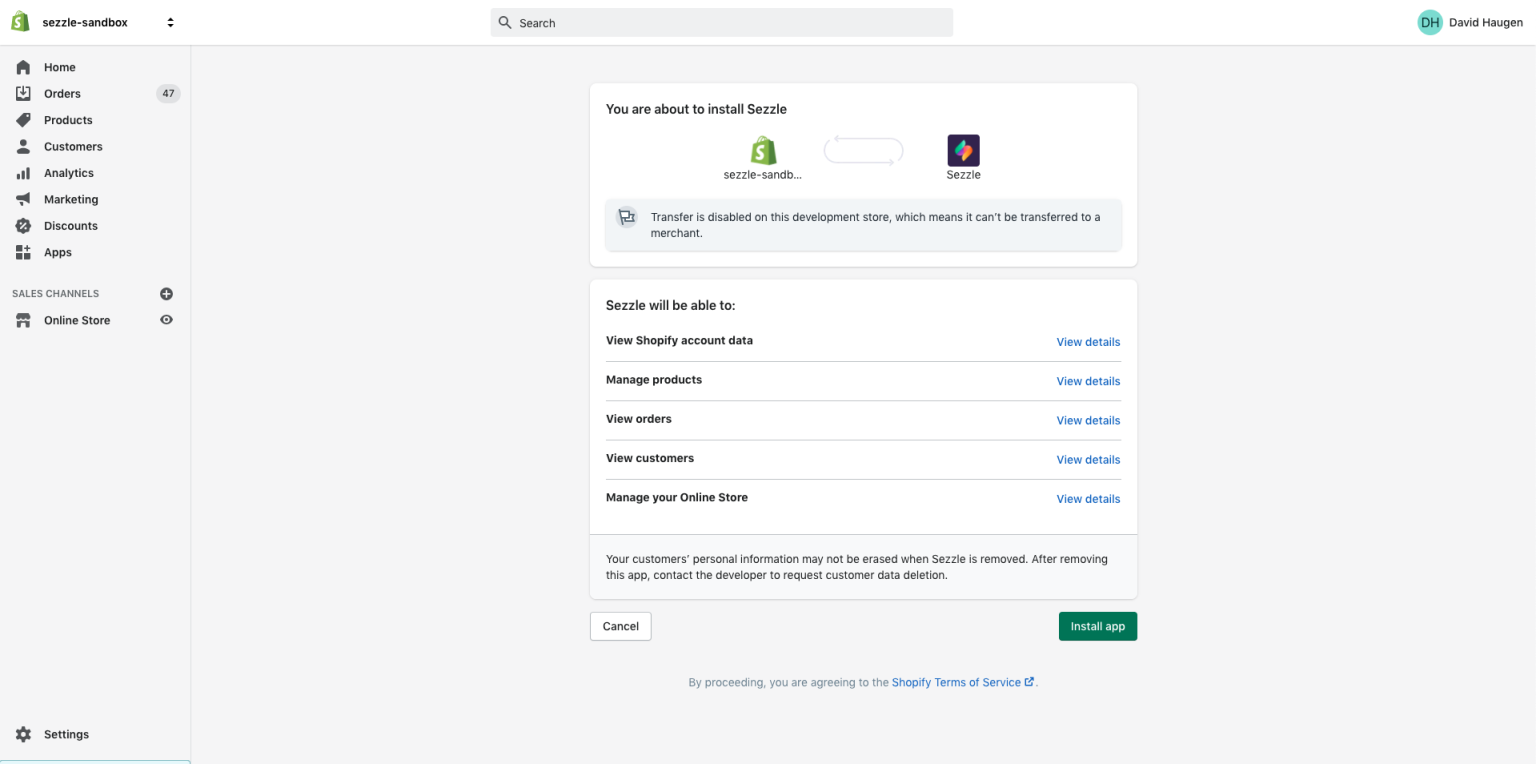The image size is (1536, 764).
Task: Expand Manage products View details
Action: [1088, 381]
